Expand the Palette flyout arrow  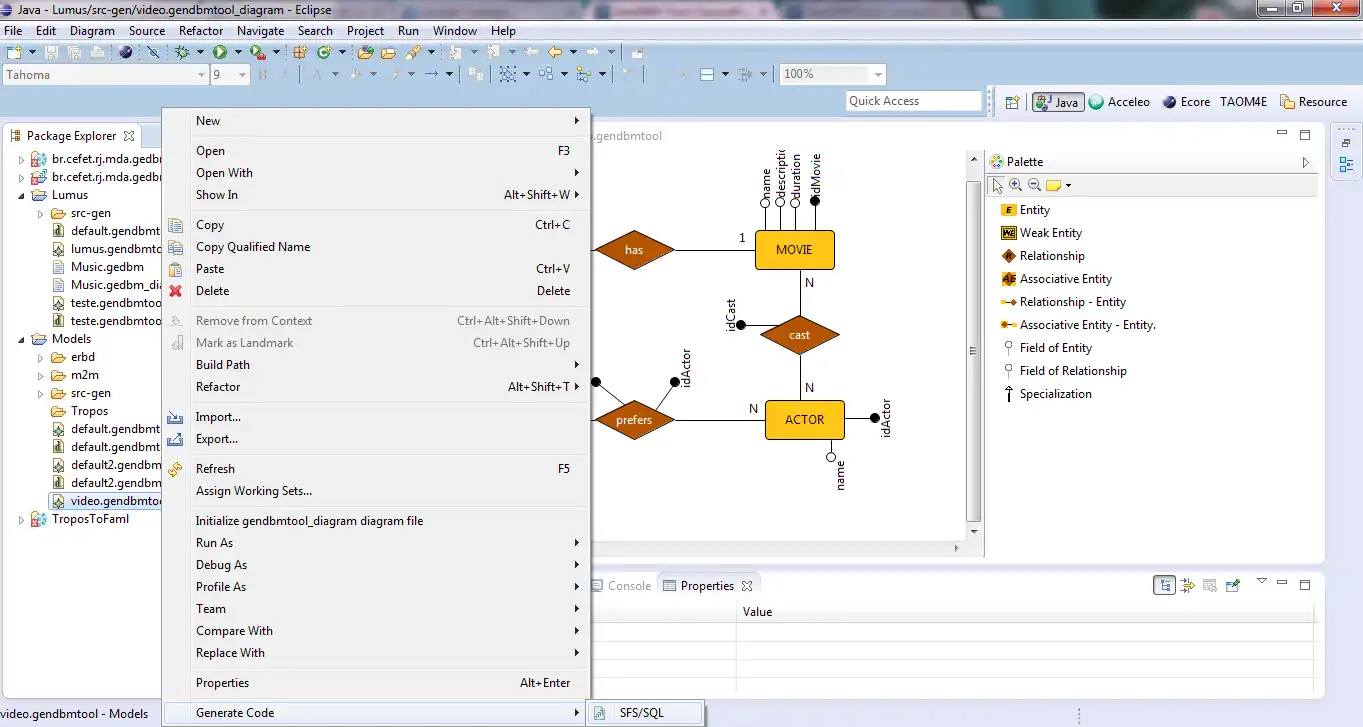point(1305,162)
